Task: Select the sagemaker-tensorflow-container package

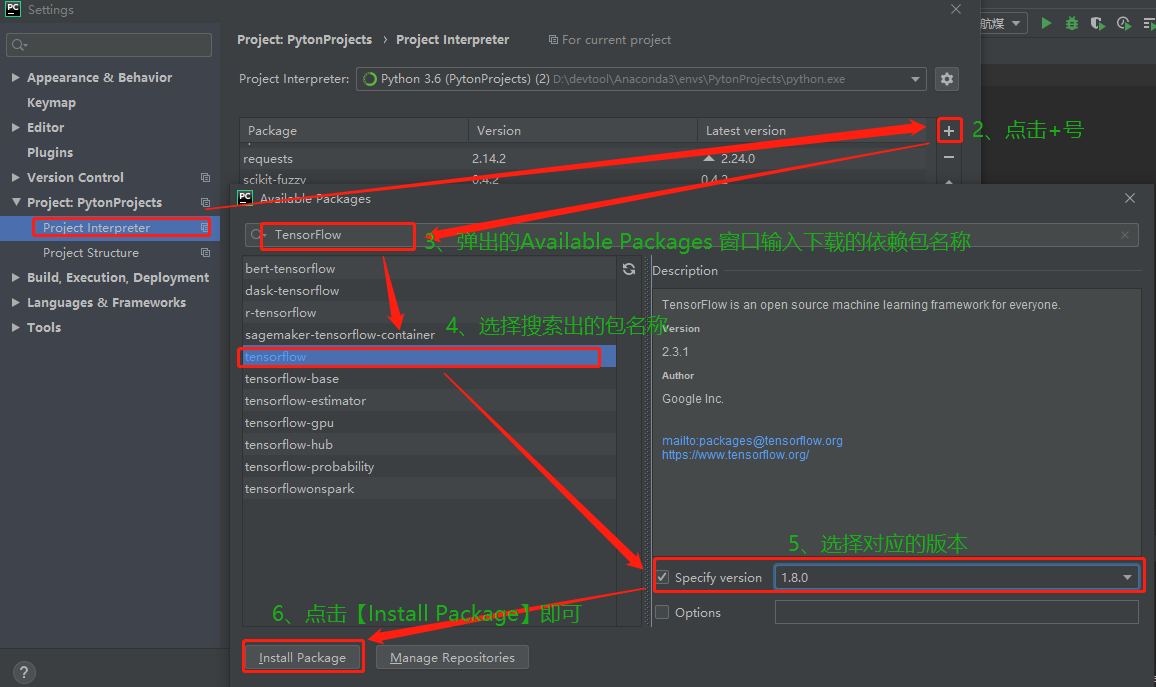Action: point(429,335)
